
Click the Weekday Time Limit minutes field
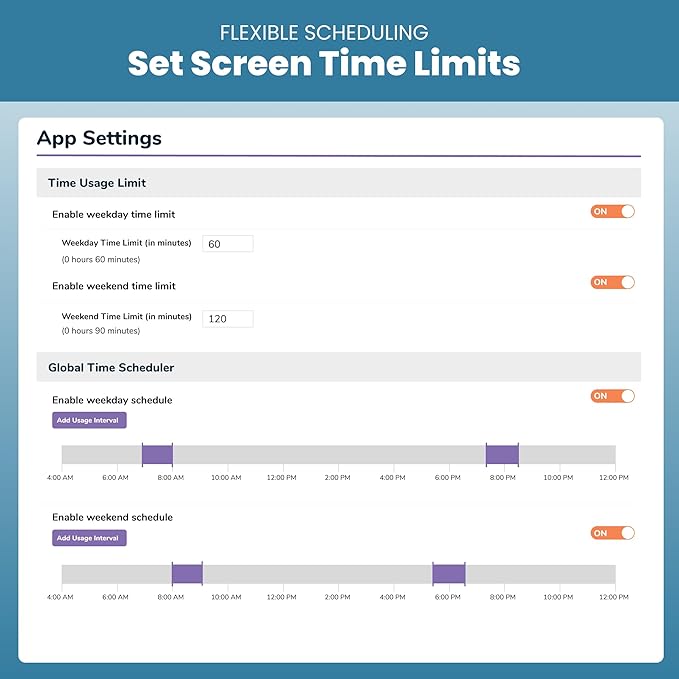pyautogui.click(x=228, y=244)
